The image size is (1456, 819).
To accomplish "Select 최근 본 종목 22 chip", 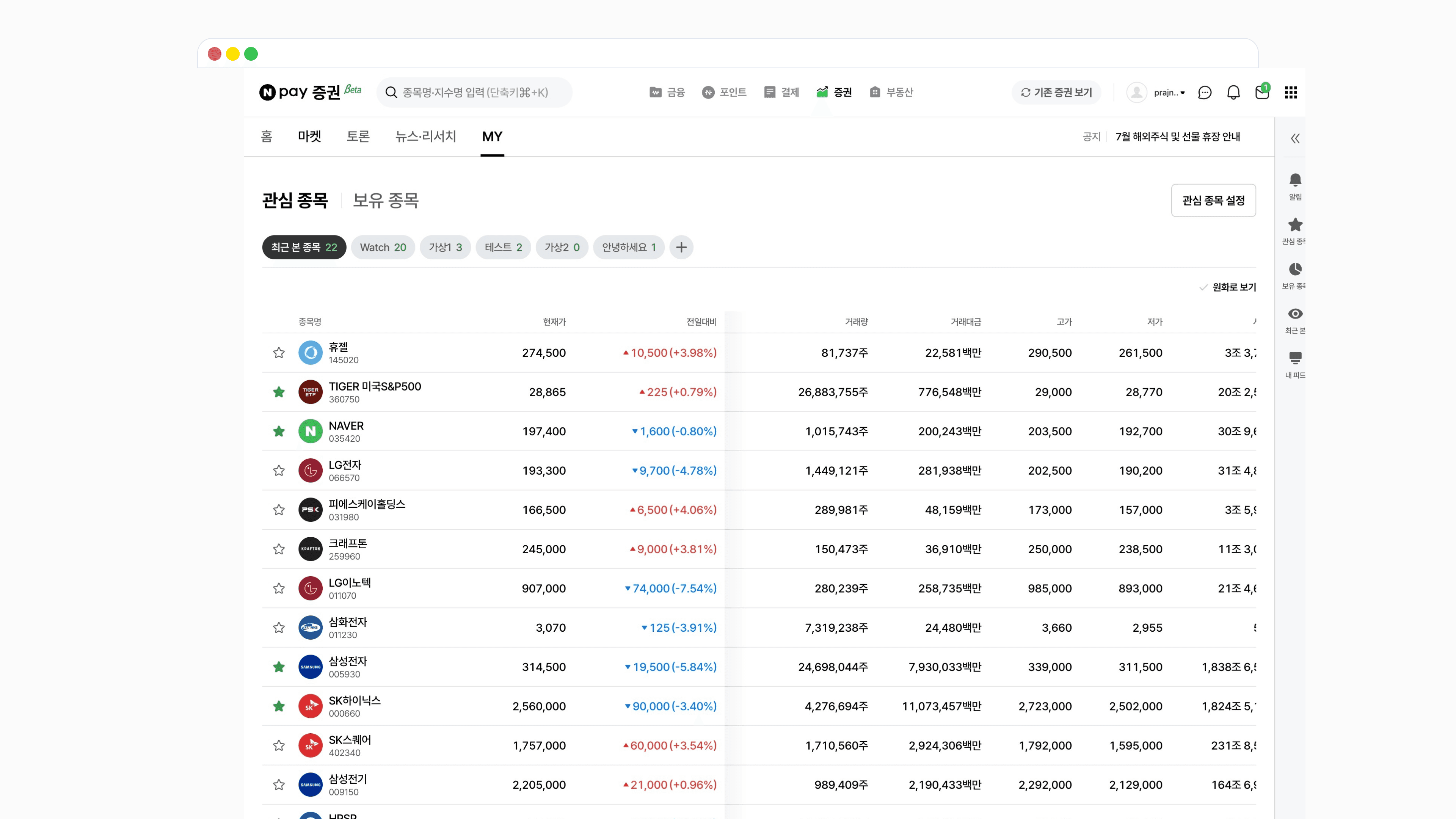I will (304, 247).
